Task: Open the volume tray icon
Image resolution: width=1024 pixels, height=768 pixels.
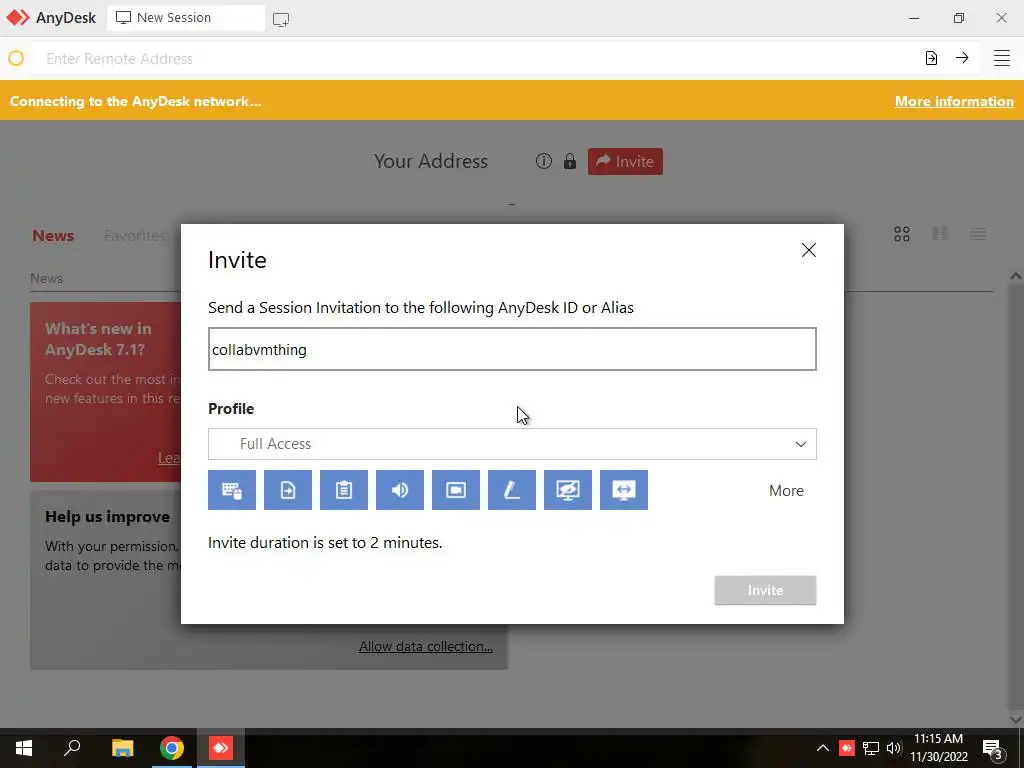Action: (x=894, y=748)
